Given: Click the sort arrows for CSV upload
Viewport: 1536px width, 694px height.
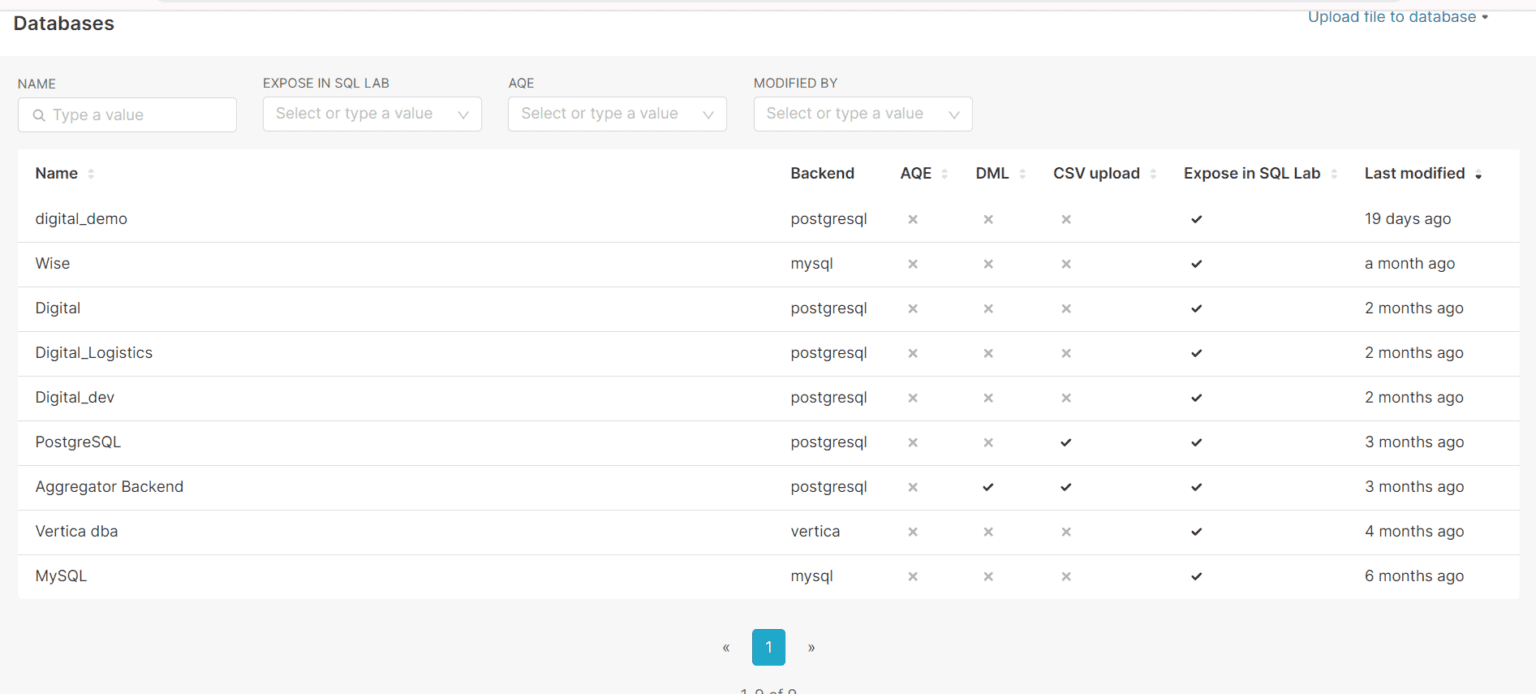Looking at the screenshot, I should (1153, 173).
